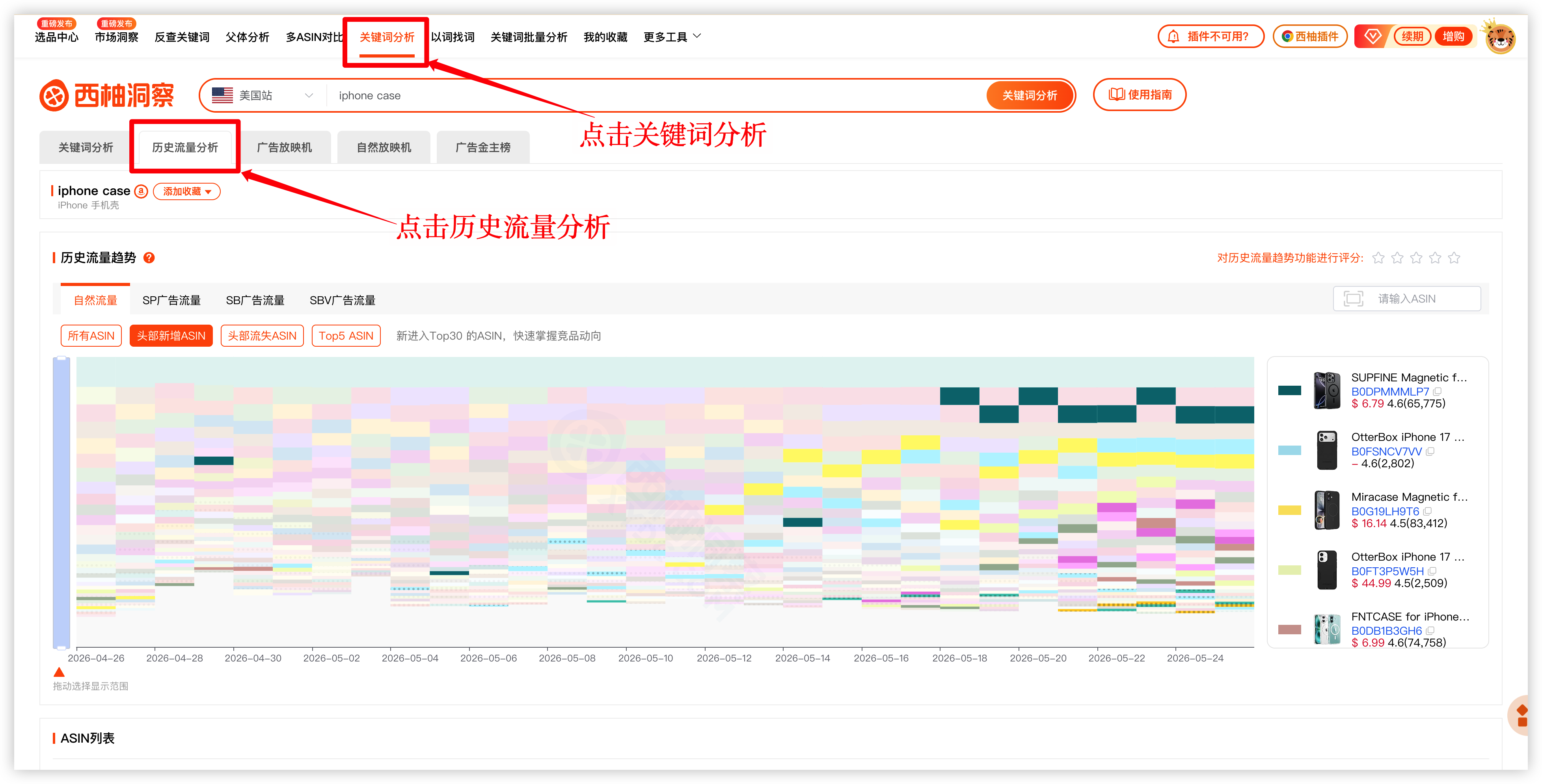Click the Amazon icon beside iphone case
The width and height of the screenshot is (1542, 784).
(x=141, y=191)
